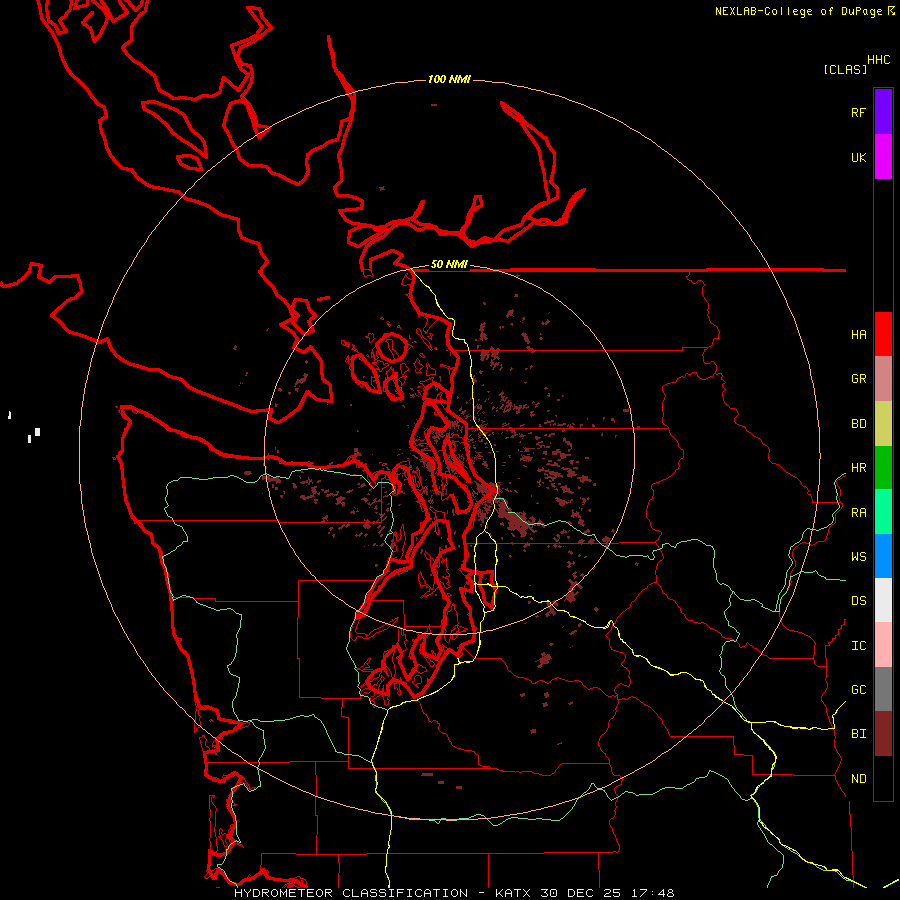The width and height of the screenshot is (900, 900).
Task: Click the RF legend label
Action: pos(858,112)
